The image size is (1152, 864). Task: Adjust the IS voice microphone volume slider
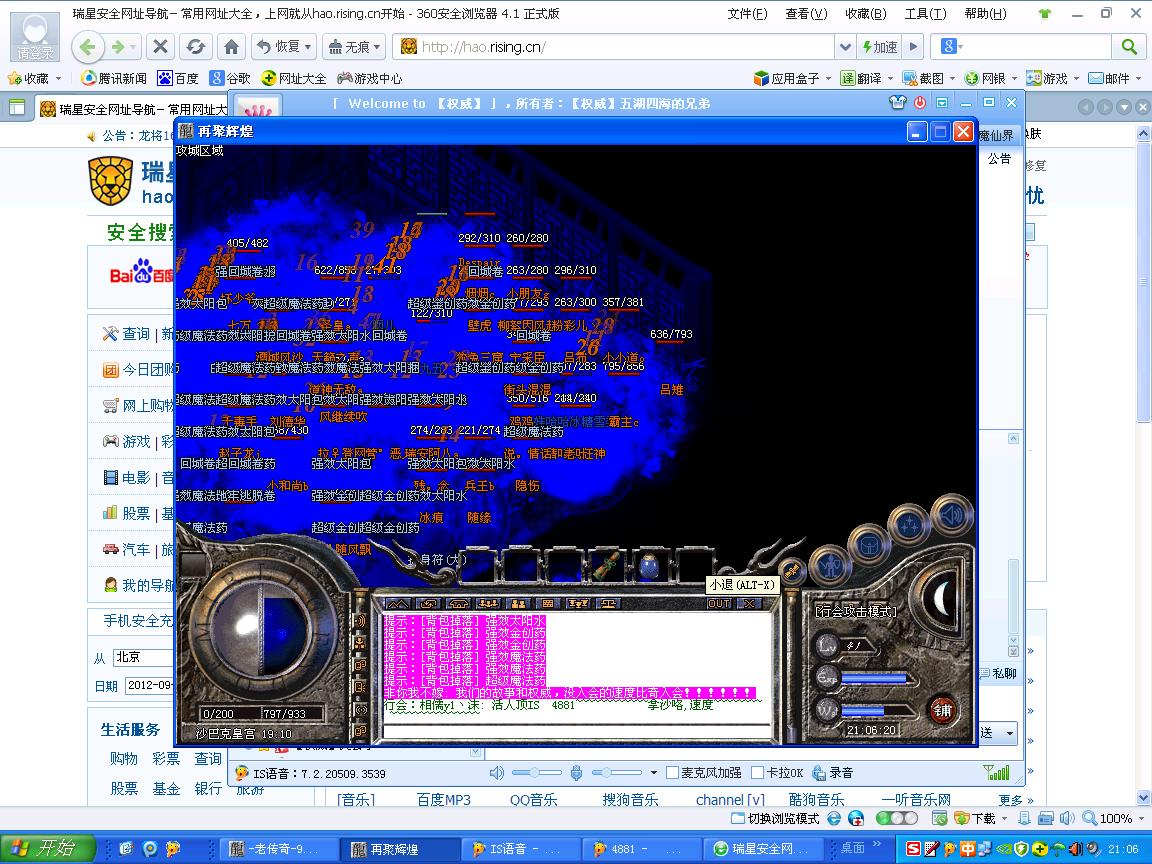[x=616, y=772]
